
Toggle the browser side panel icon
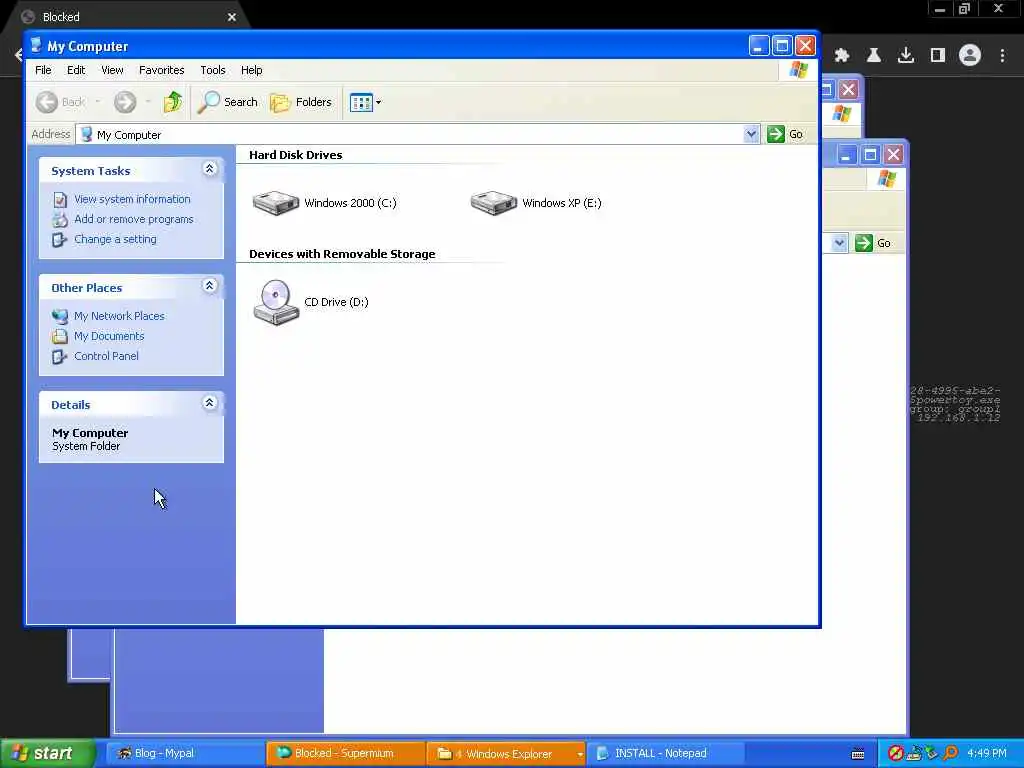938,56
